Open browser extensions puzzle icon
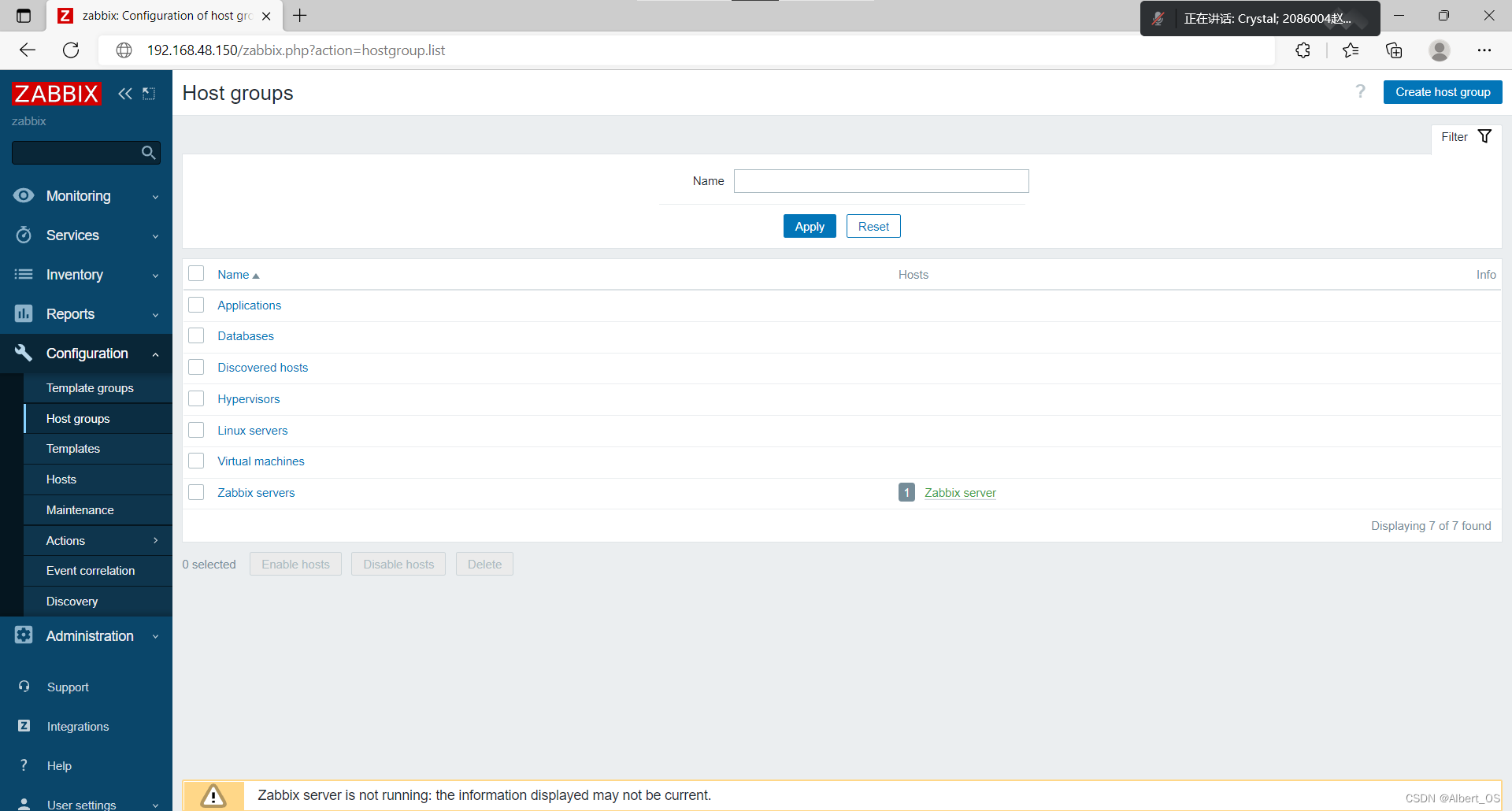 coord(1303,50)
